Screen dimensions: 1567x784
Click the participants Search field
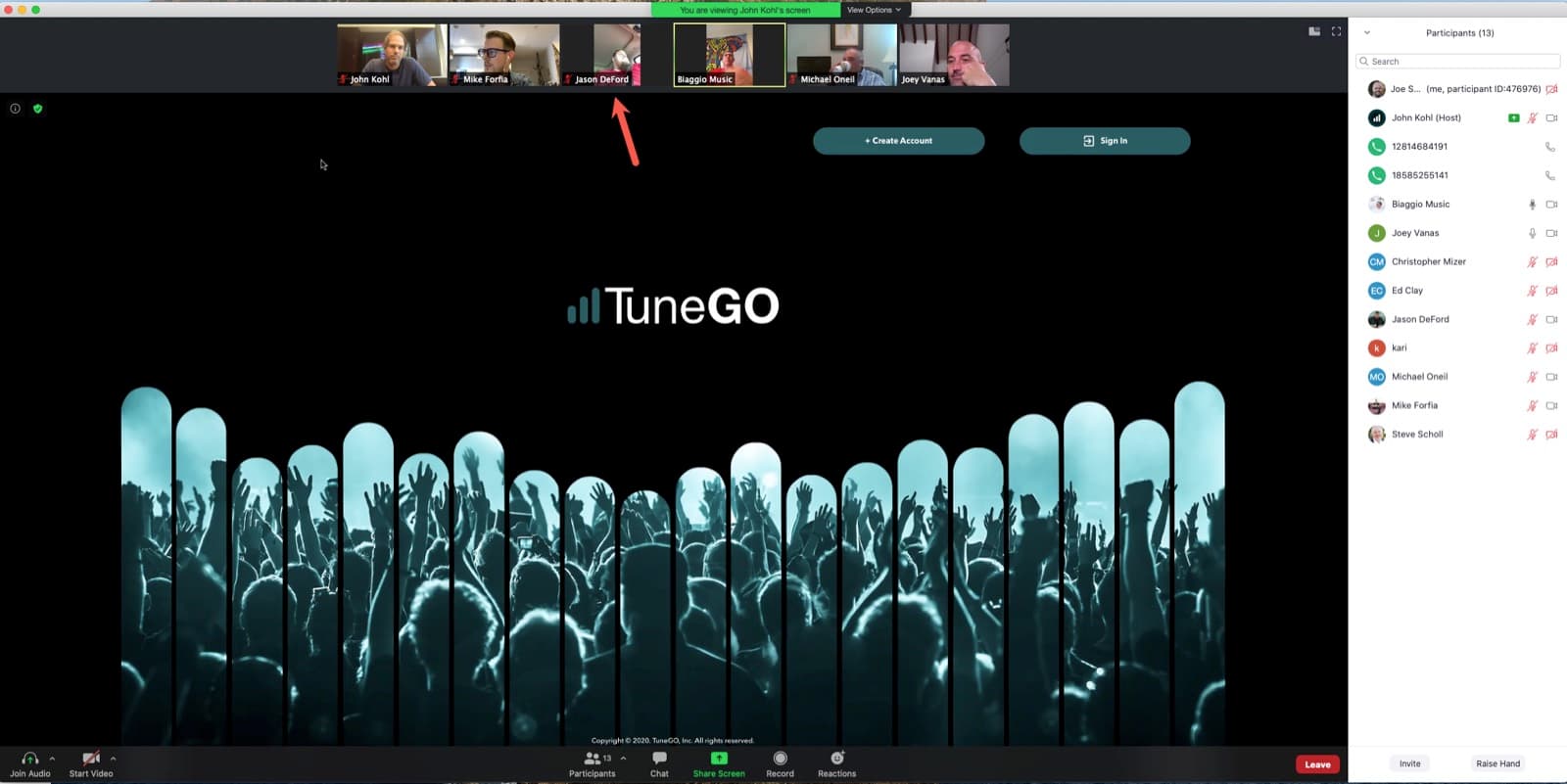pos(1457,61)
